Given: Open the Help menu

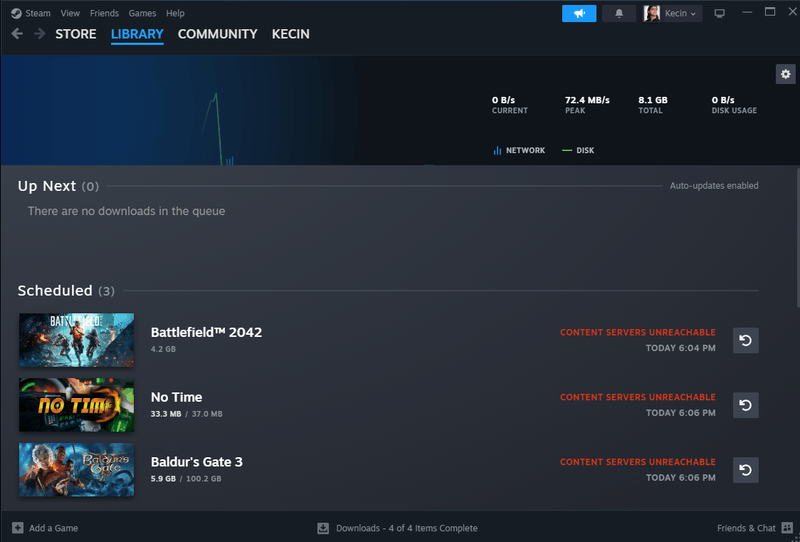Looking at the screenshot, I should [x=175, y=13].
